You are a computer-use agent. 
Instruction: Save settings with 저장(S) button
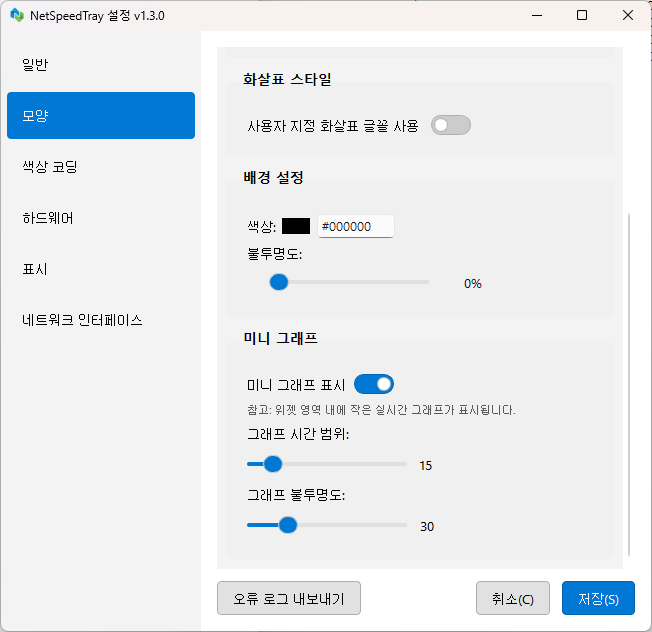coord(598,598)
